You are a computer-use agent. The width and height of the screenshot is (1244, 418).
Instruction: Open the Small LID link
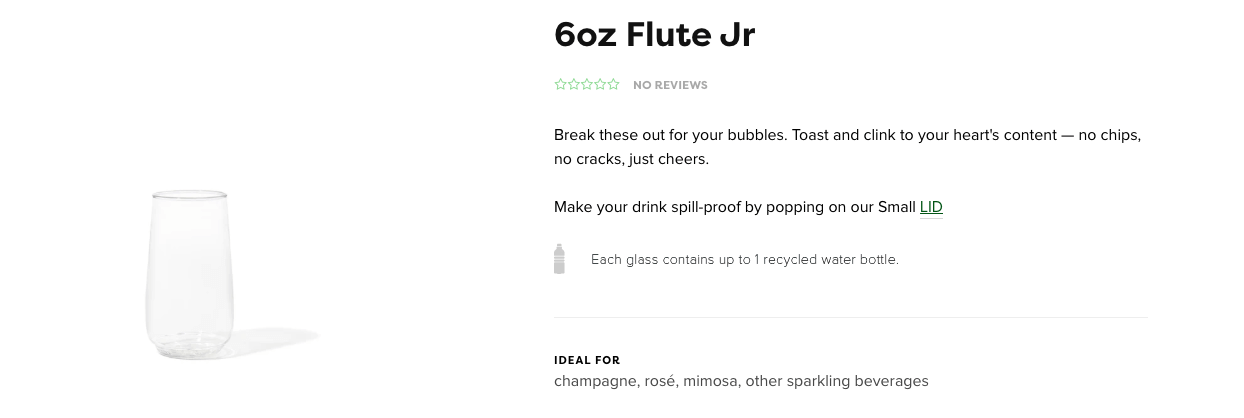(931, 207)
